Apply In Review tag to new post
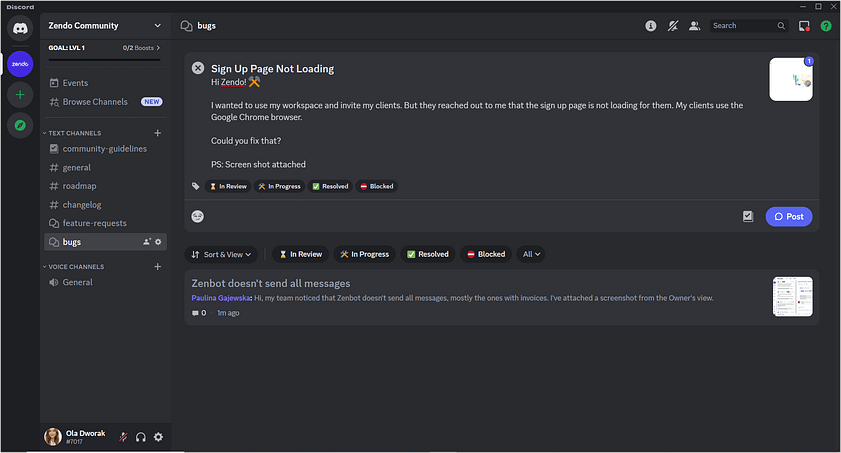Image resolution: width=841 pixels, height=453 pixels. tap(228, 187)
